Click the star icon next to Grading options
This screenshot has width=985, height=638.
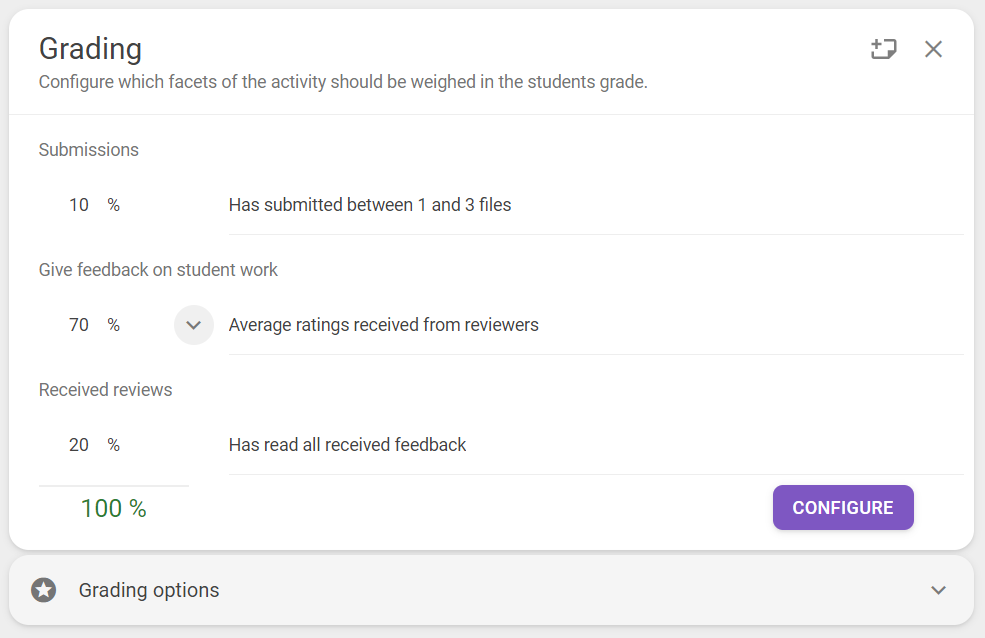tap(44, 590)
